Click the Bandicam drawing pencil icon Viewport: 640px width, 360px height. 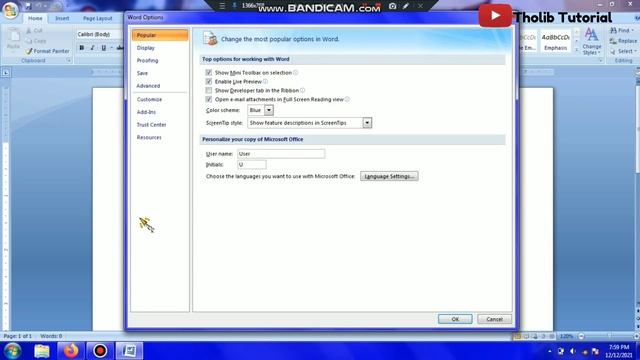[406, 6]
